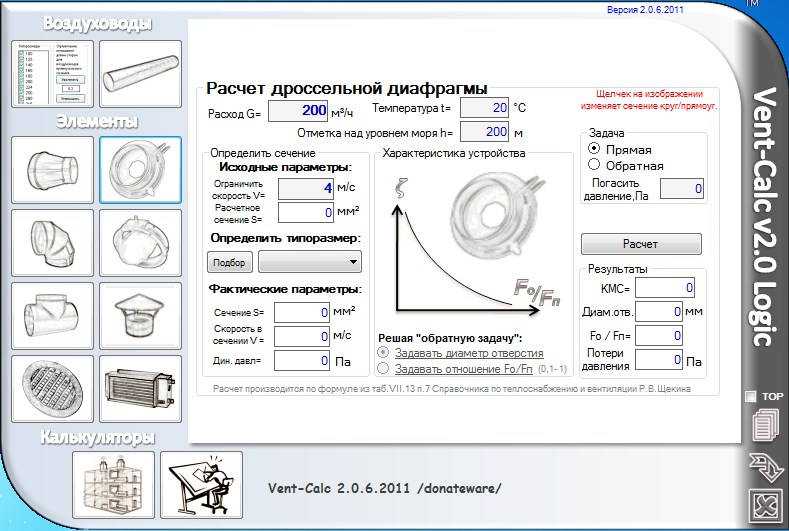
Task: Click the red hint about changing section
Action: (x=650, y=100)
